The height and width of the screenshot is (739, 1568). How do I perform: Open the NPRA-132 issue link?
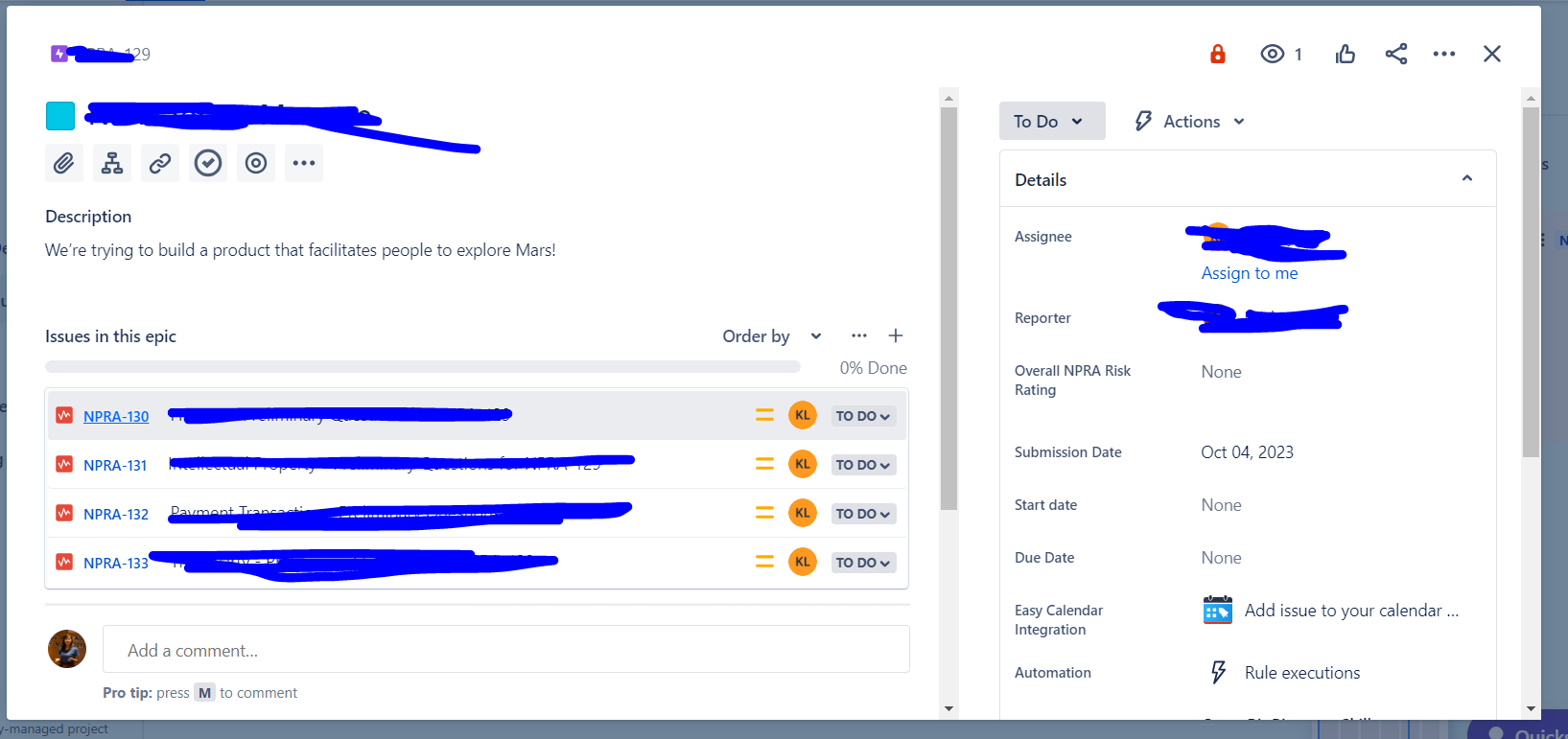pyautogui.click(x=116, y=514)
